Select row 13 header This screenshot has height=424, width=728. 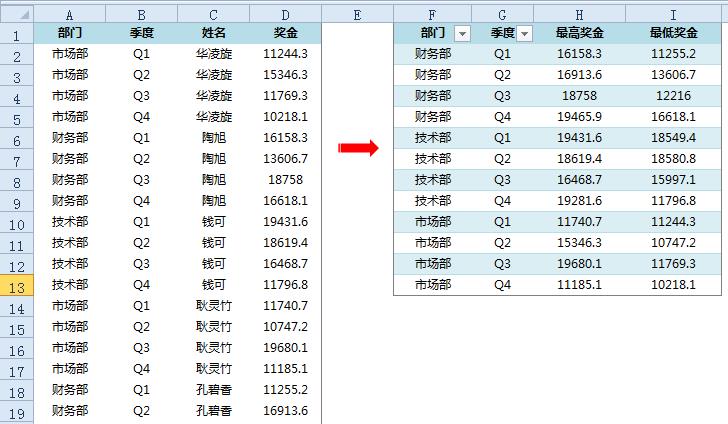pos(17,285)
